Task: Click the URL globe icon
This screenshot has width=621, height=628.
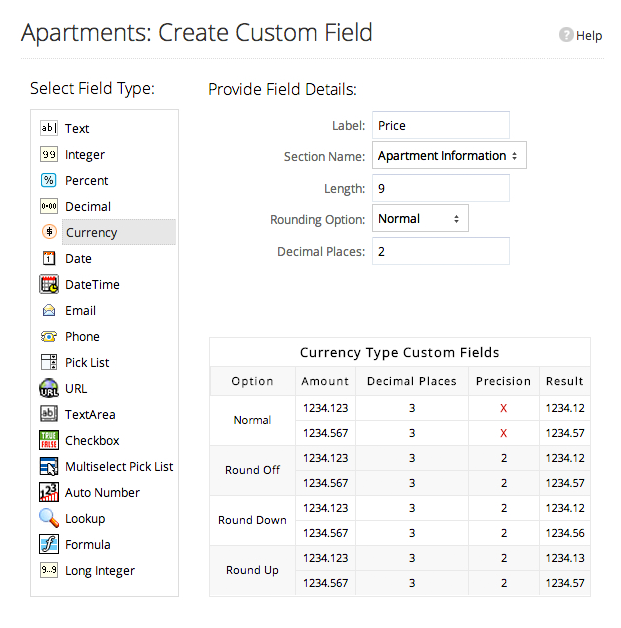Action: (x=48, y=388)
